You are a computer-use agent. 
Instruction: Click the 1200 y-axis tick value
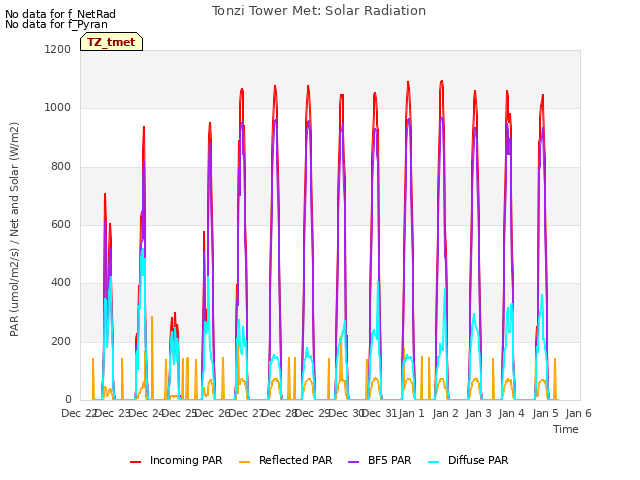58,49
